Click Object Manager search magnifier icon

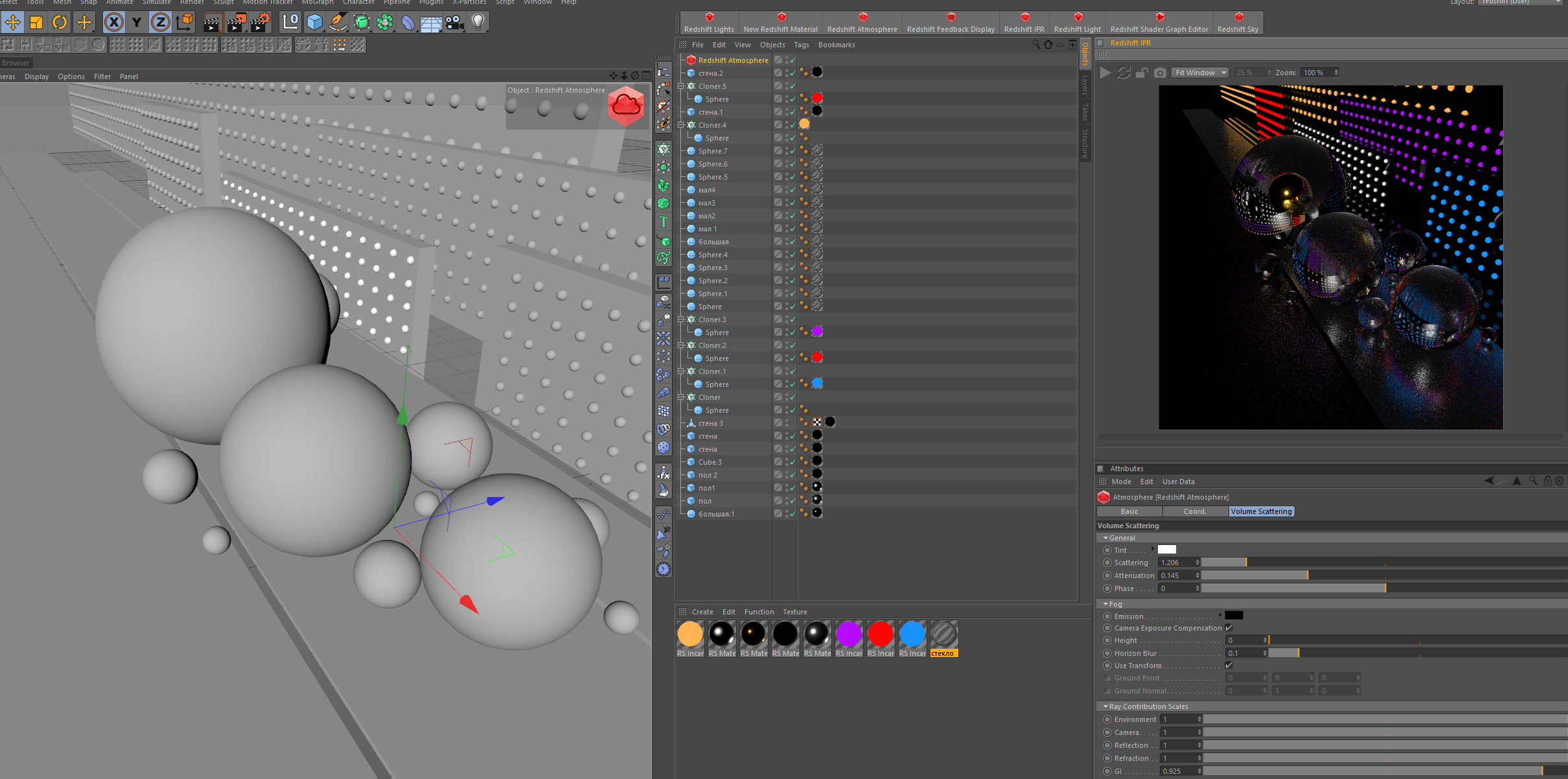(x=1035, y=45)
